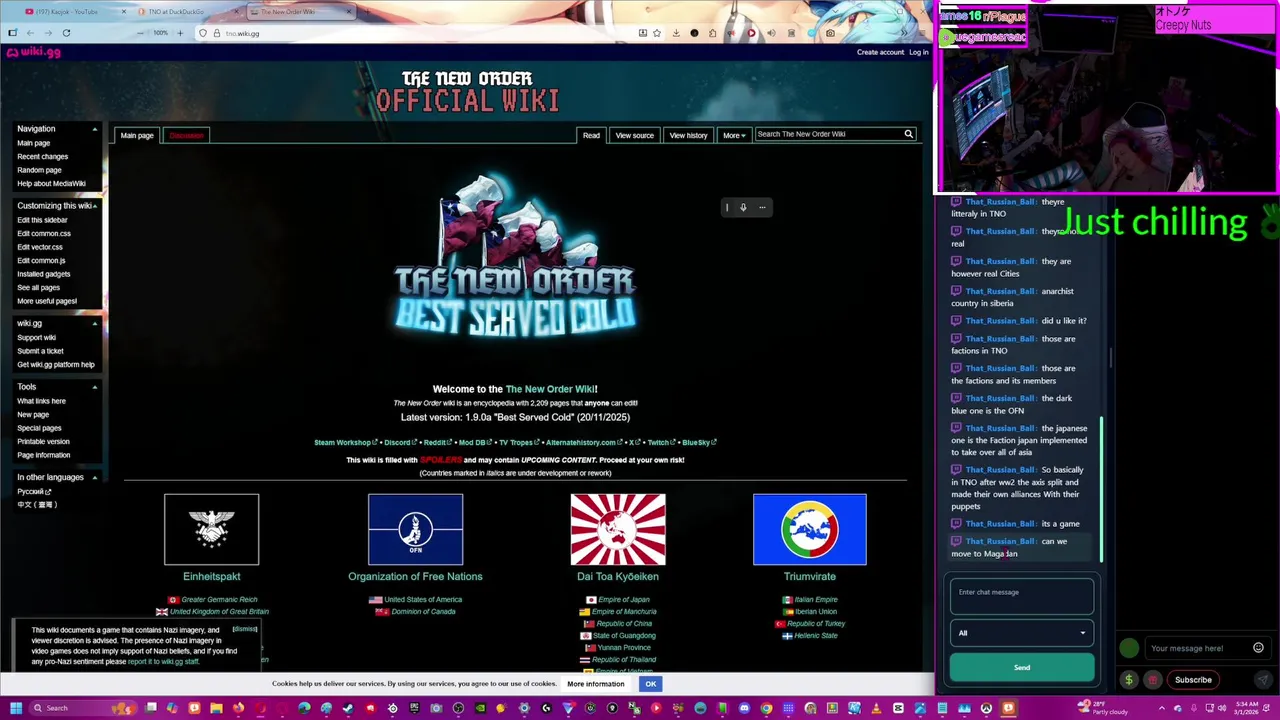
Task: Open Einheitspakt flag image
Action: click(211, 529)
